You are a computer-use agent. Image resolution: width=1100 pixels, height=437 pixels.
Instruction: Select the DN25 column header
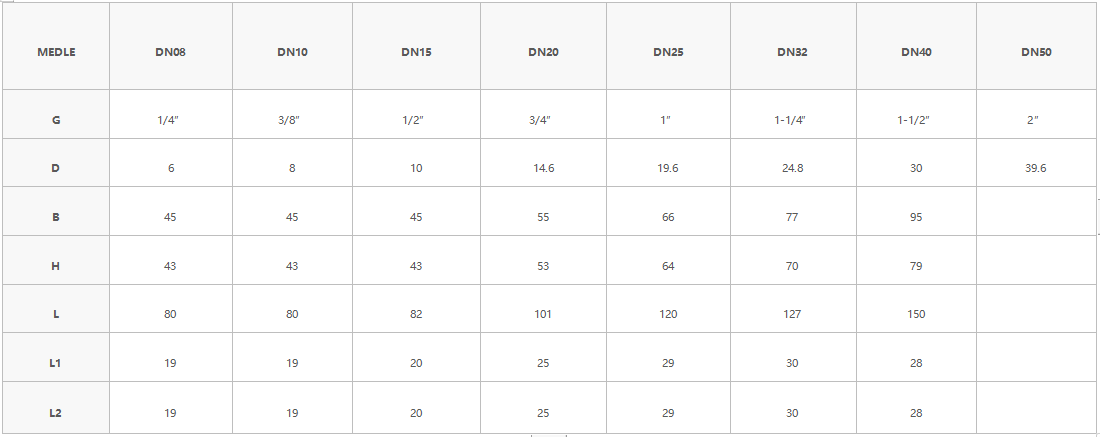point(668,52)
